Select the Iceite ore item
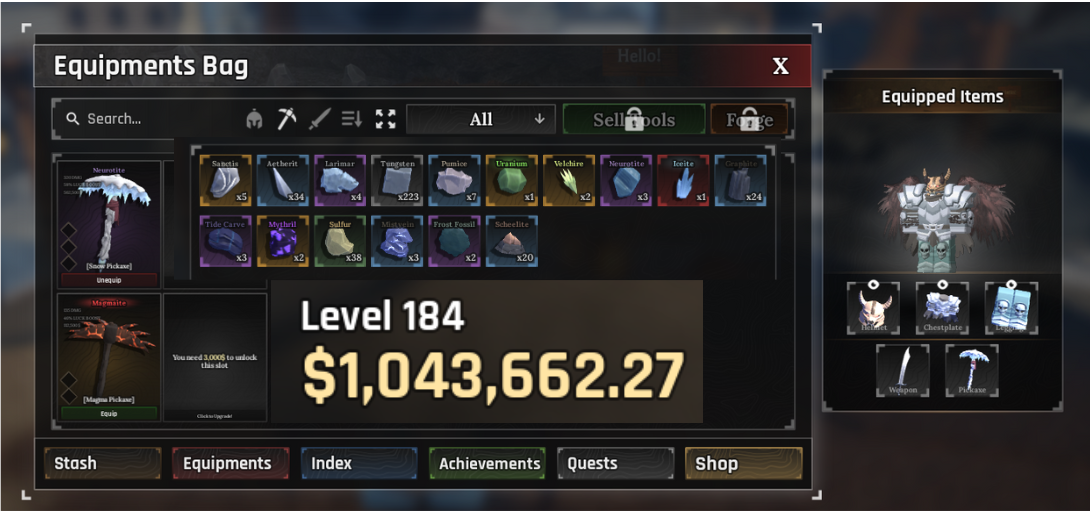This screenshot has height=512, width=1090. point(683,181)
